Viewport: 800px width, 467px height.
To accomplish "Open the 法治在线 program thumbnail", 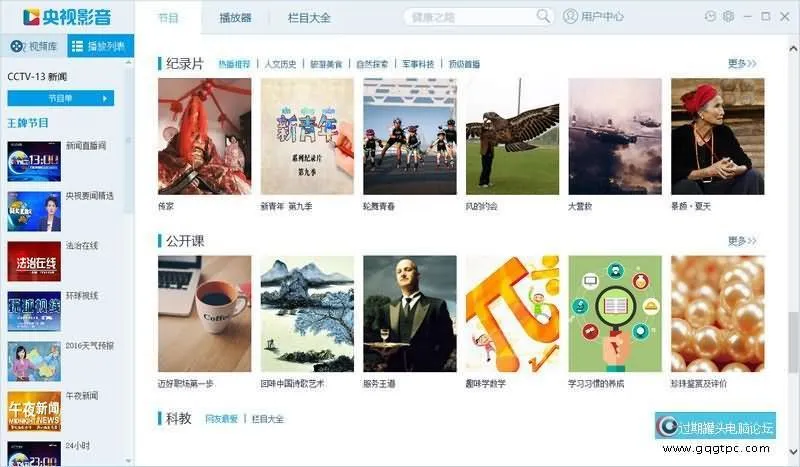I will coord(34,261).
